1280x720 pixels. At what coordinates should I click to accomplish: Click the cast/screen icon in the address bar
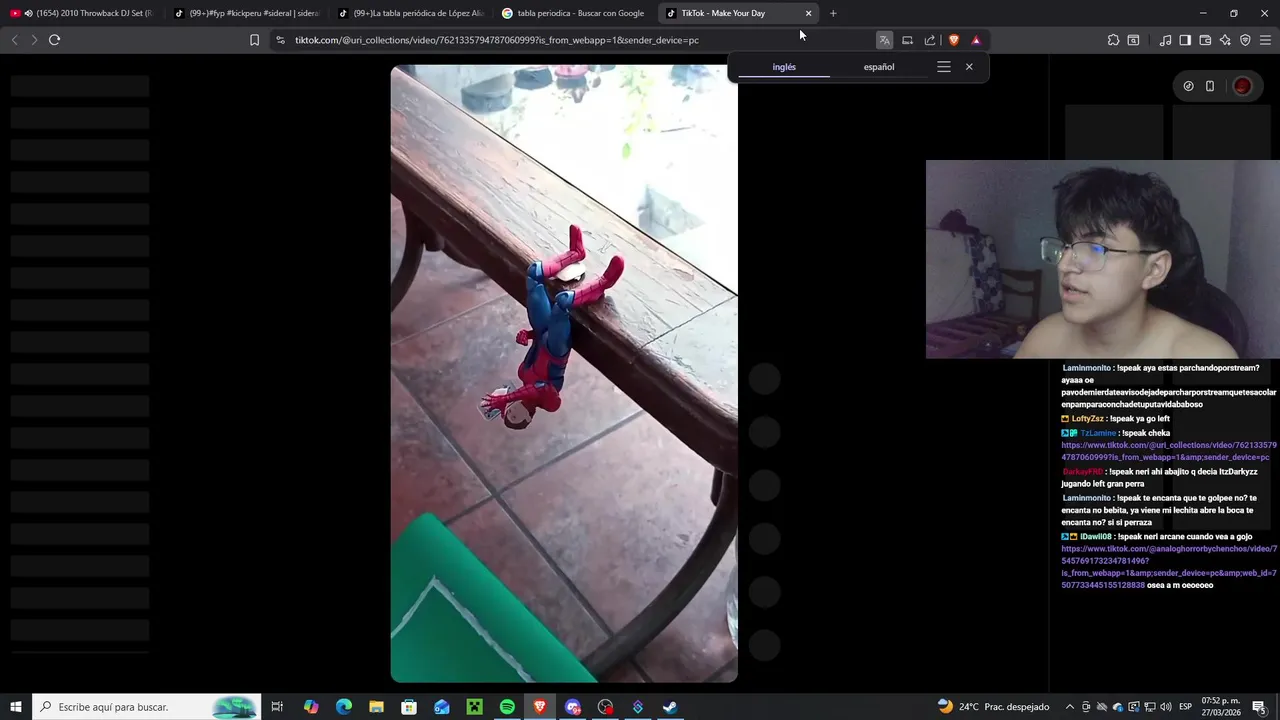tap(907, 40)
